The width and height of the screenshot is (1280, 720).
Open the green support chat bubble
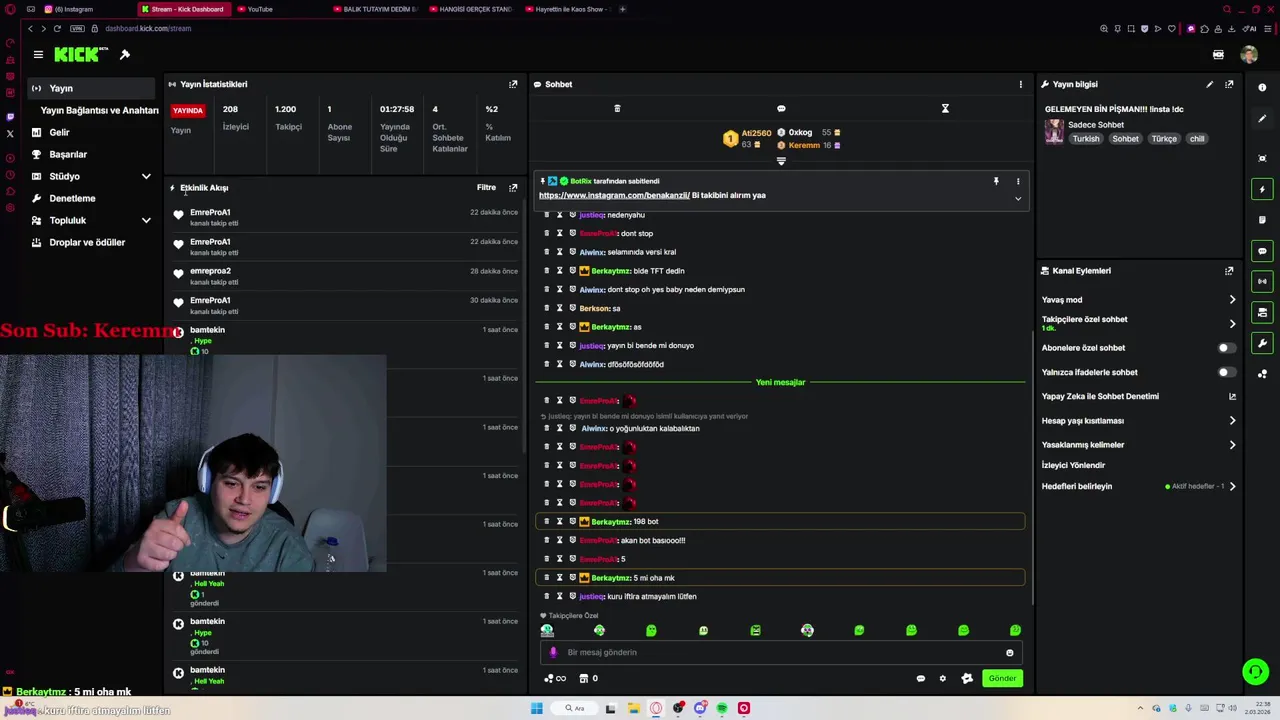[x=1255, y=671]
